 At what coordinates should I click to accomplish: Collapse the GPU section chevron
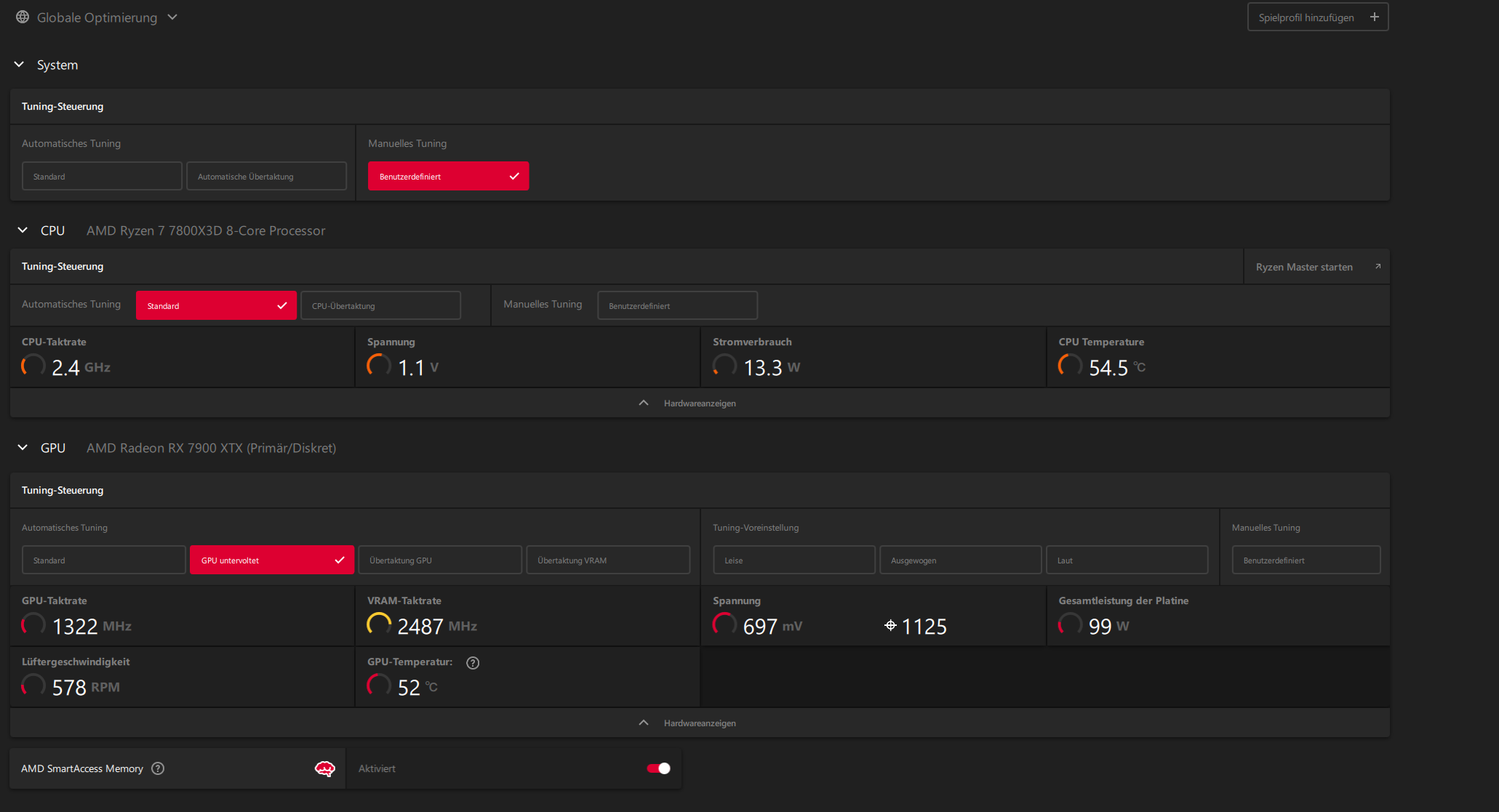(x=23, y=448)
